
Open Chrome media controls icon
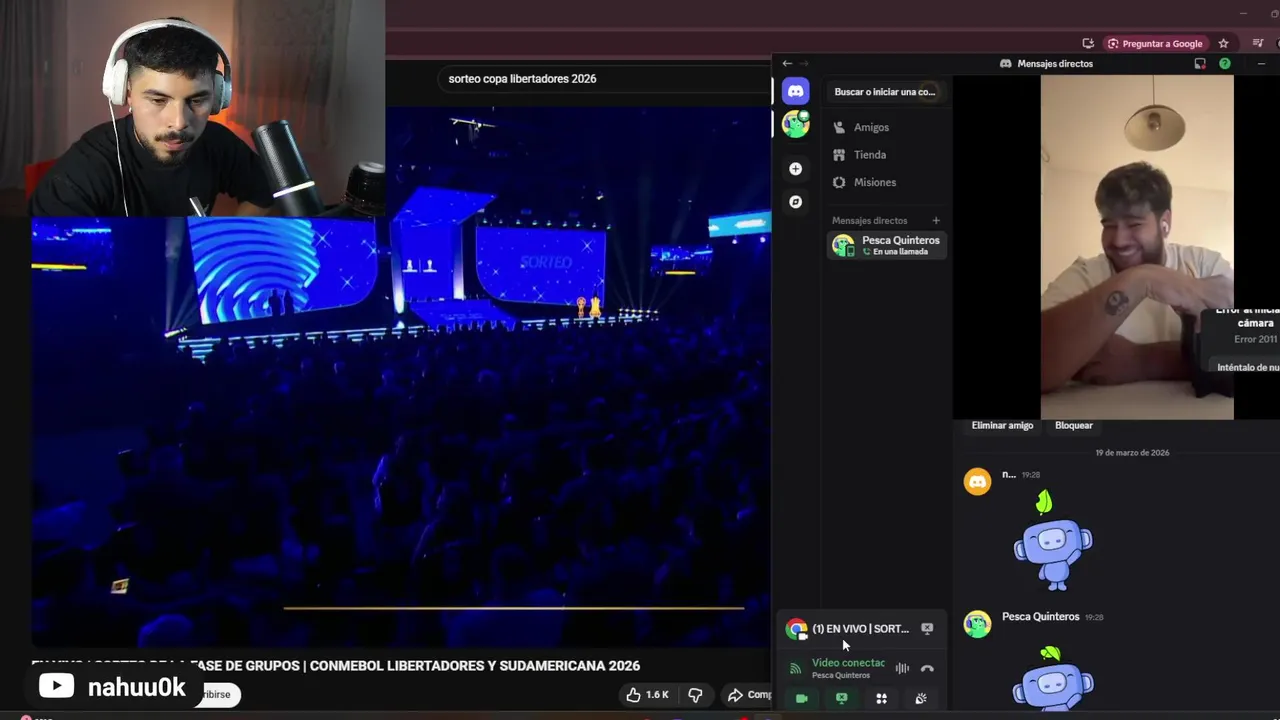click(x=1258, y=43)
